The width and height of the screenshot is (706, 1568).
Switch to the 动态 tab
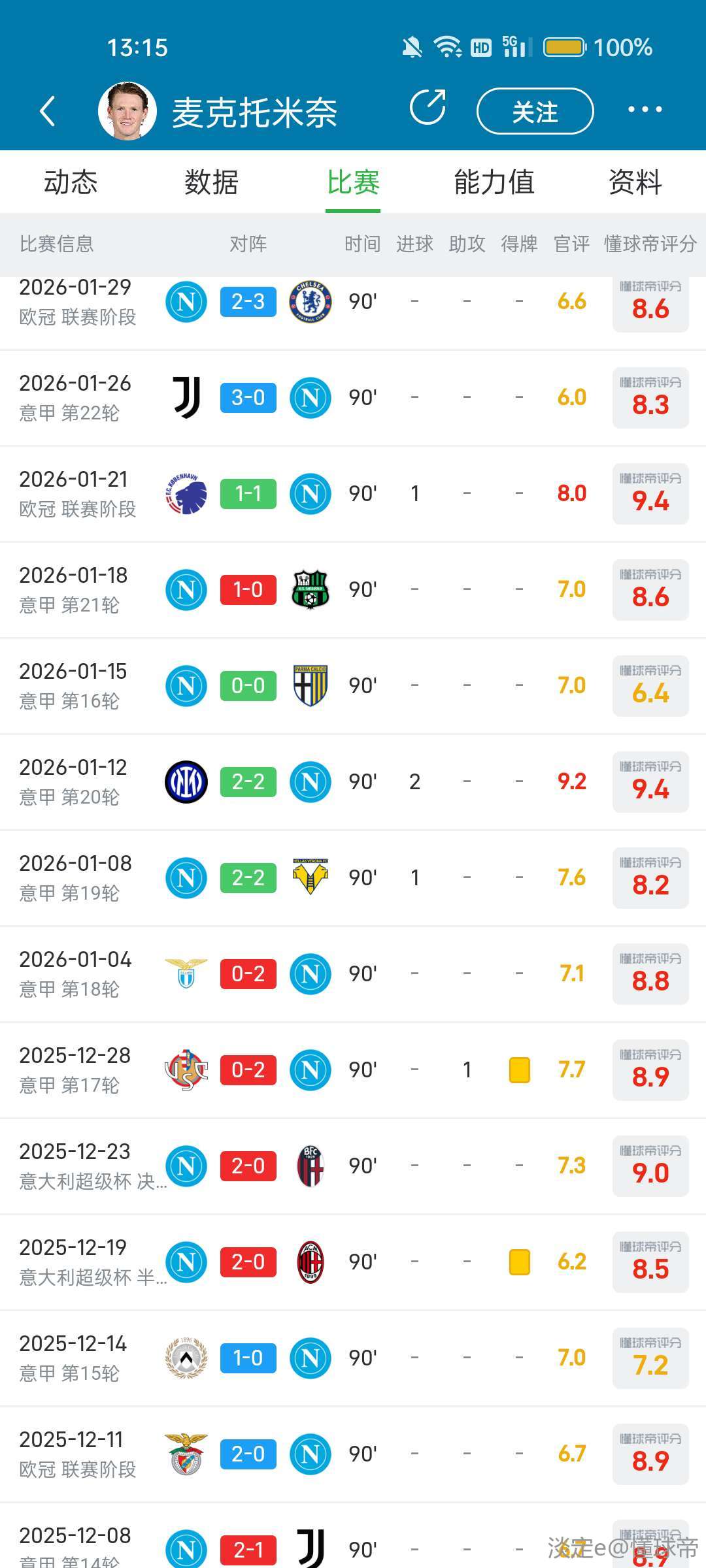click(71, 182)
